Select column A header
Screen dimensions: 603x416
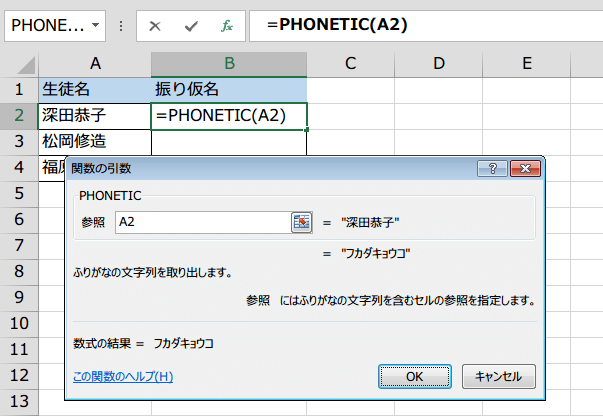click(x=95, y=64)
